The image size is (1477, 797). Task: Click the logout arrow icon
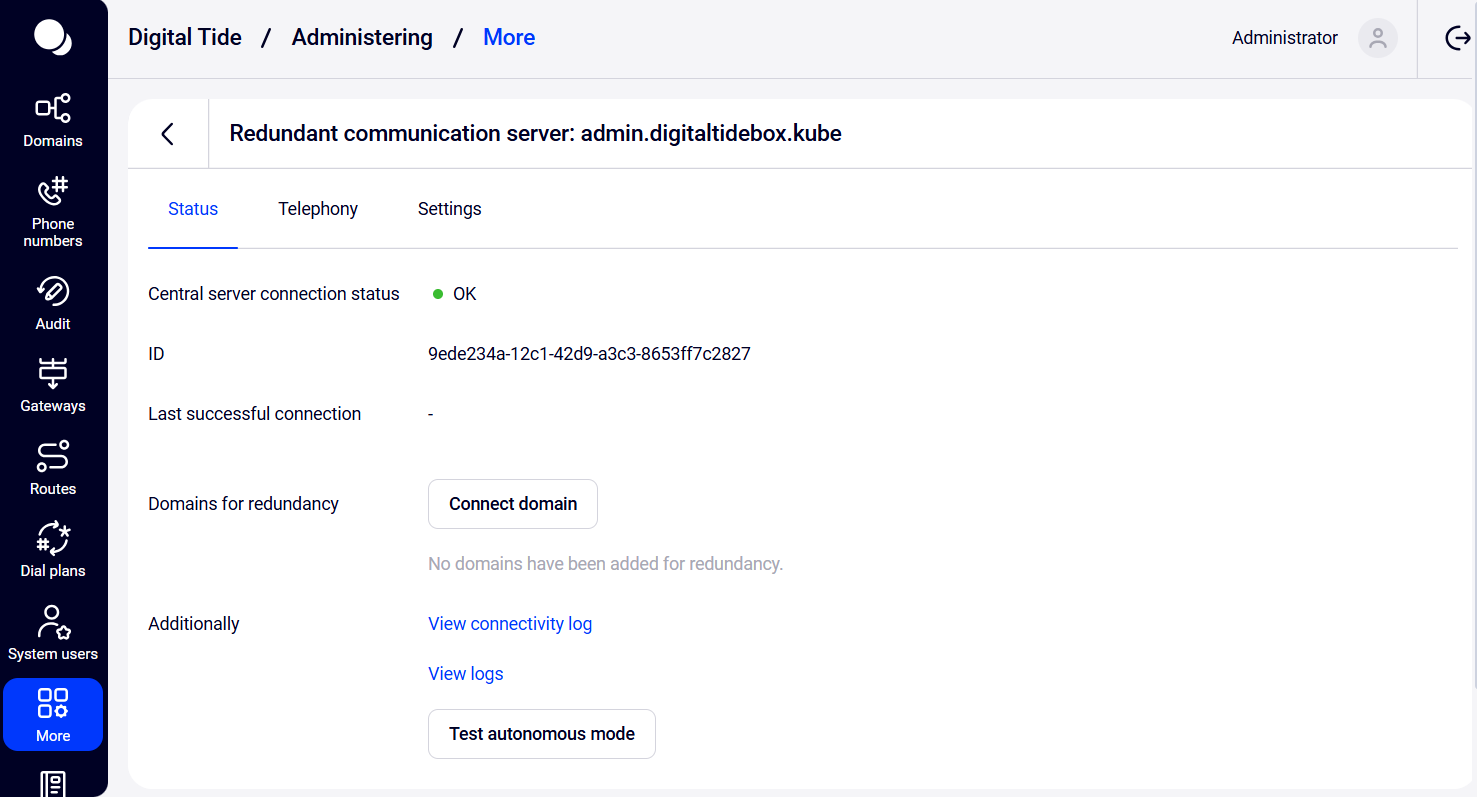tap(1458, 38)
